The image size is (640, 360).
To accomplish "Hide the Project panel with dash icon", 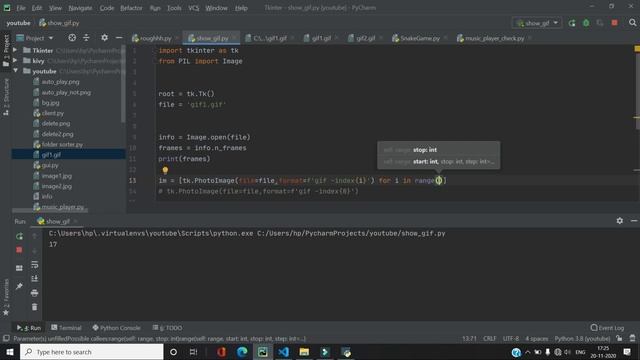I will point(119,38).
